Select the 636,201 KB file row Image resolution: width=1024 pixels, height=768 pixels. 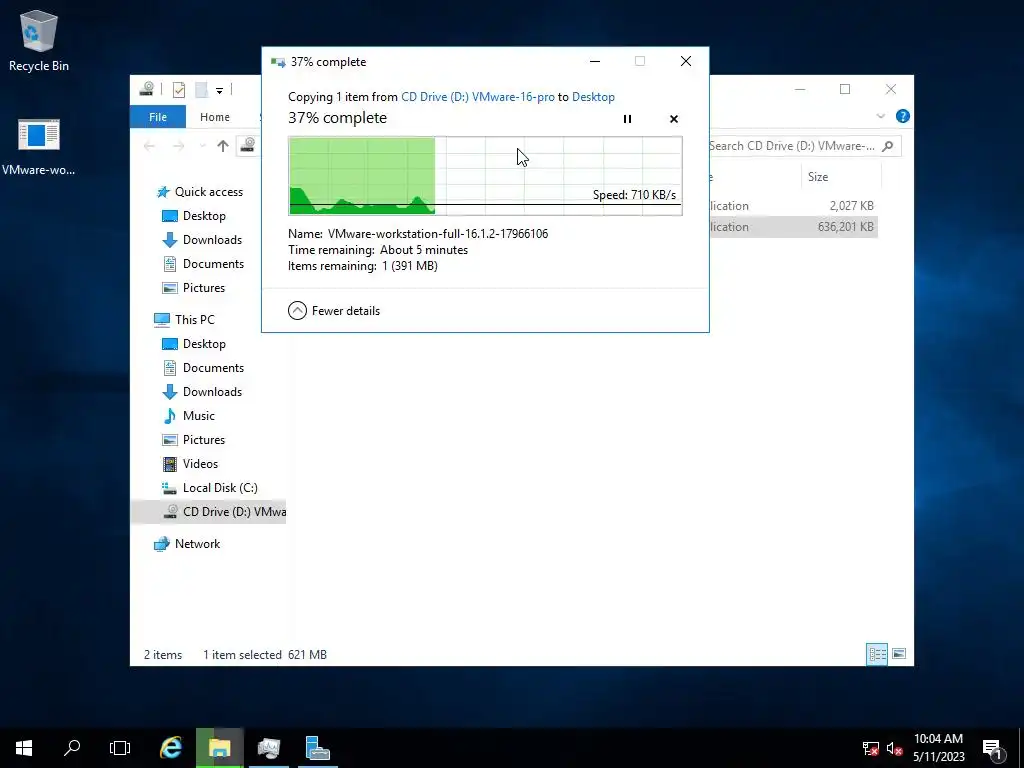[793, 227]
